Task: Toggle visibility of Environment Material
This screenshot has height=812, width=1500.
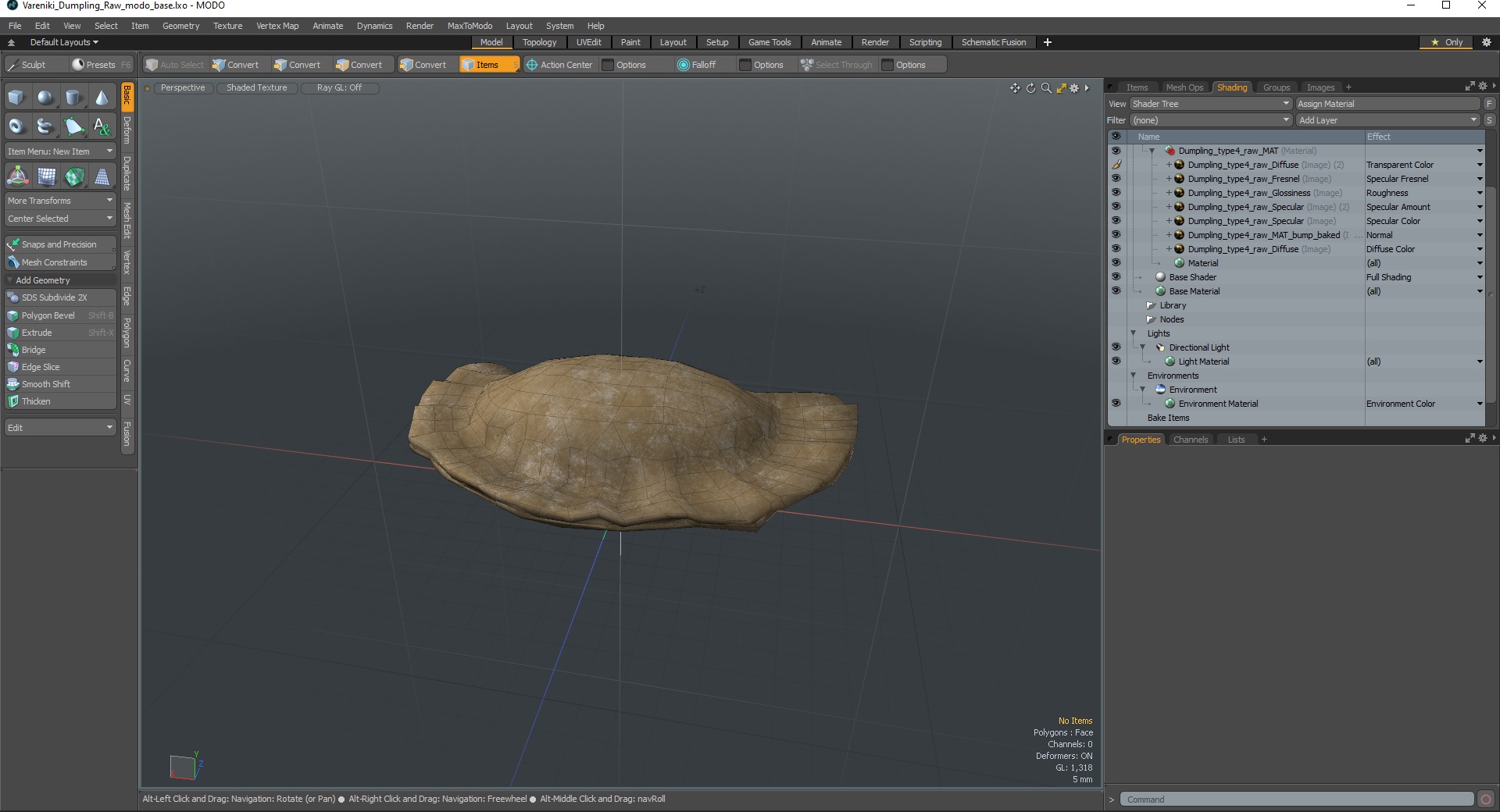Action: (1116, 404)
